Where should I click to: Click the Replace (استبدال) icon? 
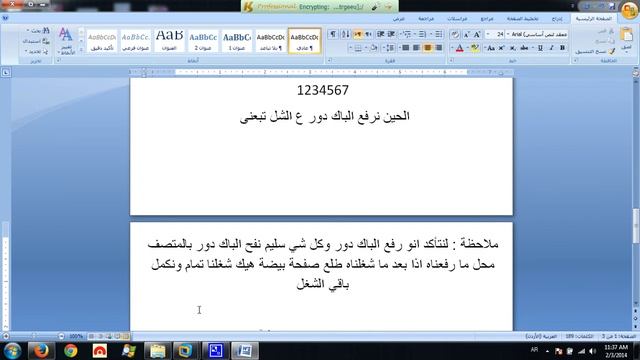(46, 41)
